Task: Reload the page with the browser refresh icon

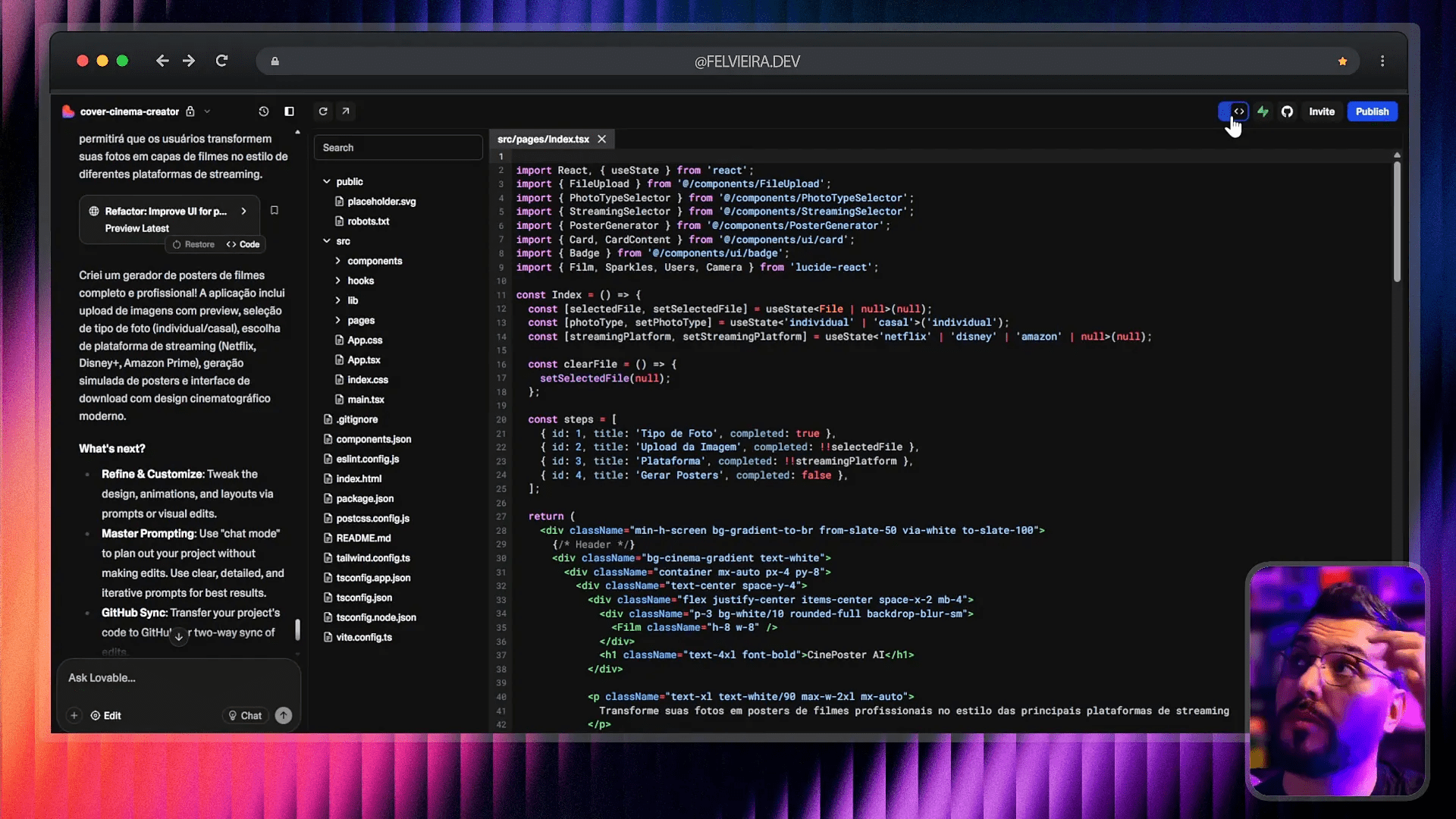Action: pos(221,61)
